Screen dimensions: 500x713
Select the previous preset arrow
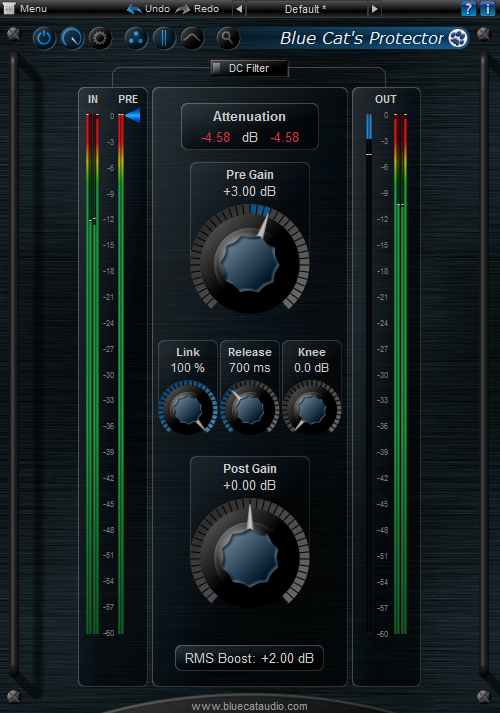coord(239,9)
